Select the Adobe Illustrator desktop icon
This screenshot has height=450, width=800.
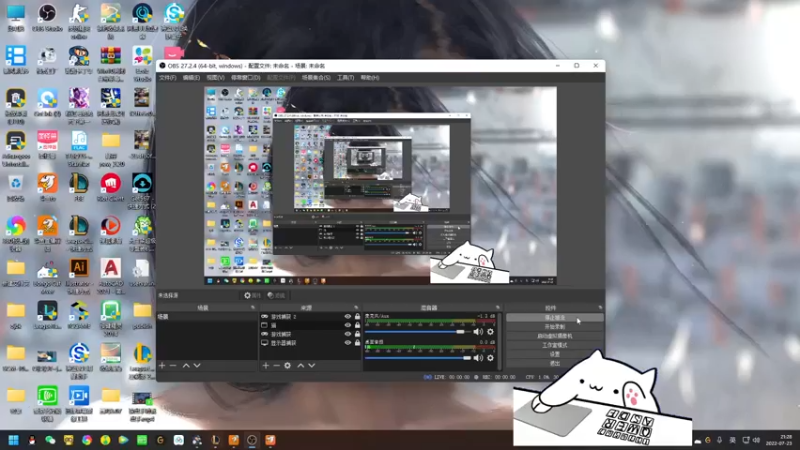pos(79,276)
